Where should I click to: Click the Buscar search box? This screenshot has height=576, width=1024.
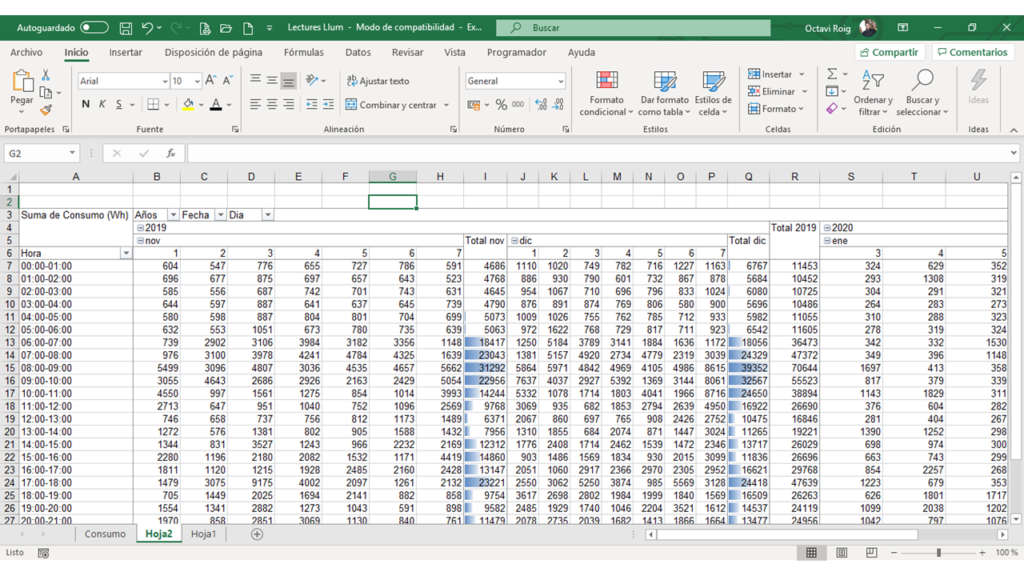[x=633, y=28]
